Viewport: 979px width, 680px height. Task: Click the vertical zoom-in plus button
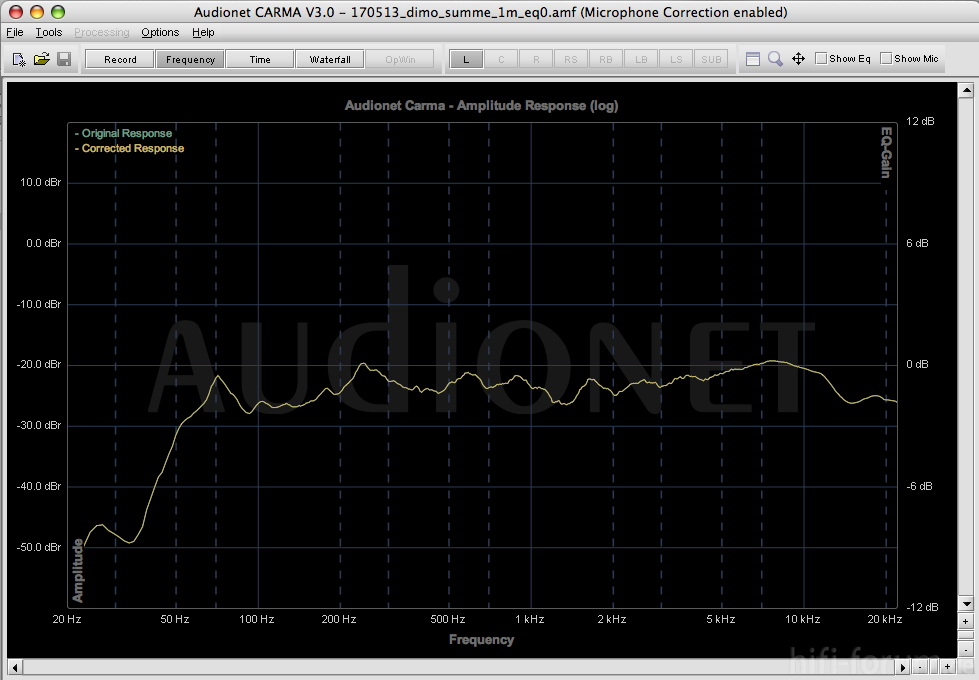[x=965, y=621]
